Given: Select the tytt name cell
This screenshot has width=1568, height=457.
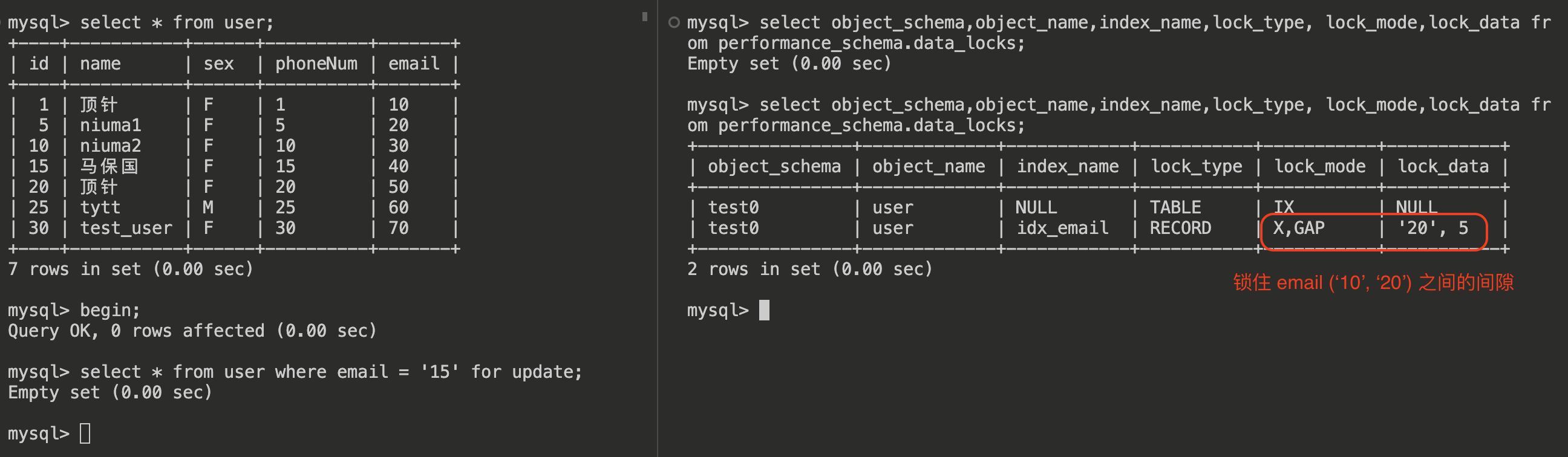Looking at the screenshot, I should click(x=100, y=207).
